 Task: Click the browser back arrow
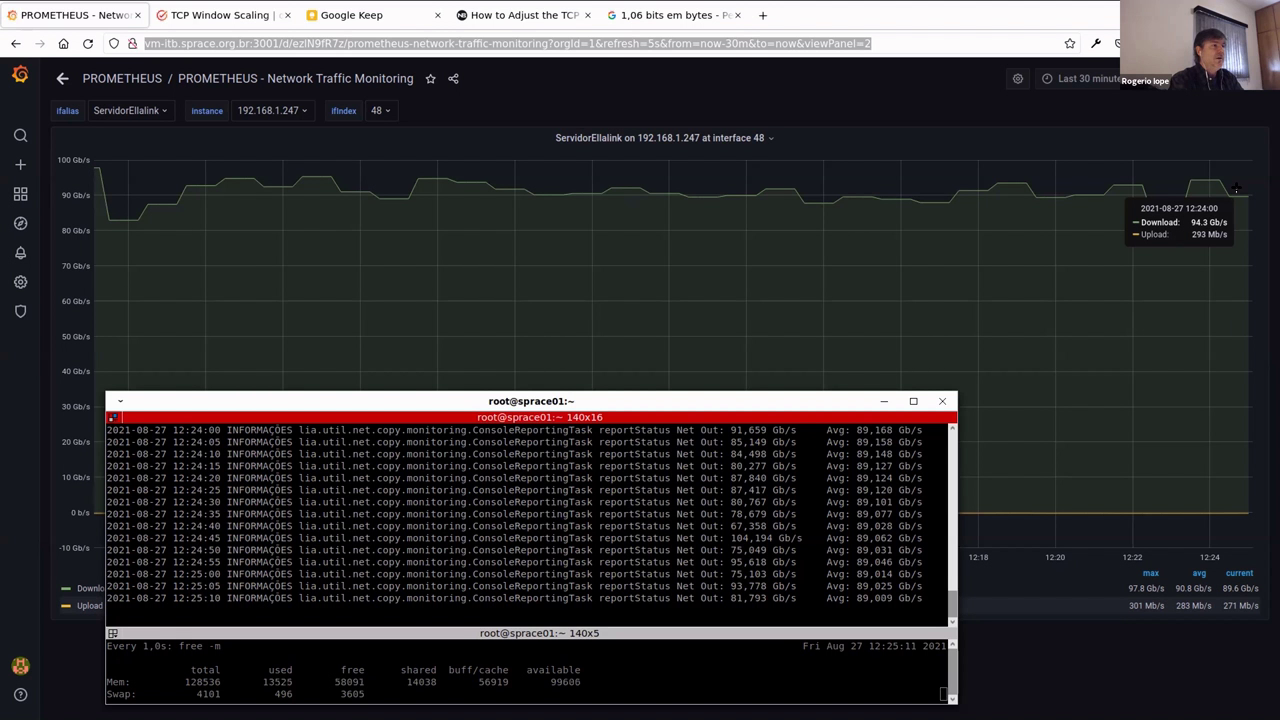pos(15,43)
